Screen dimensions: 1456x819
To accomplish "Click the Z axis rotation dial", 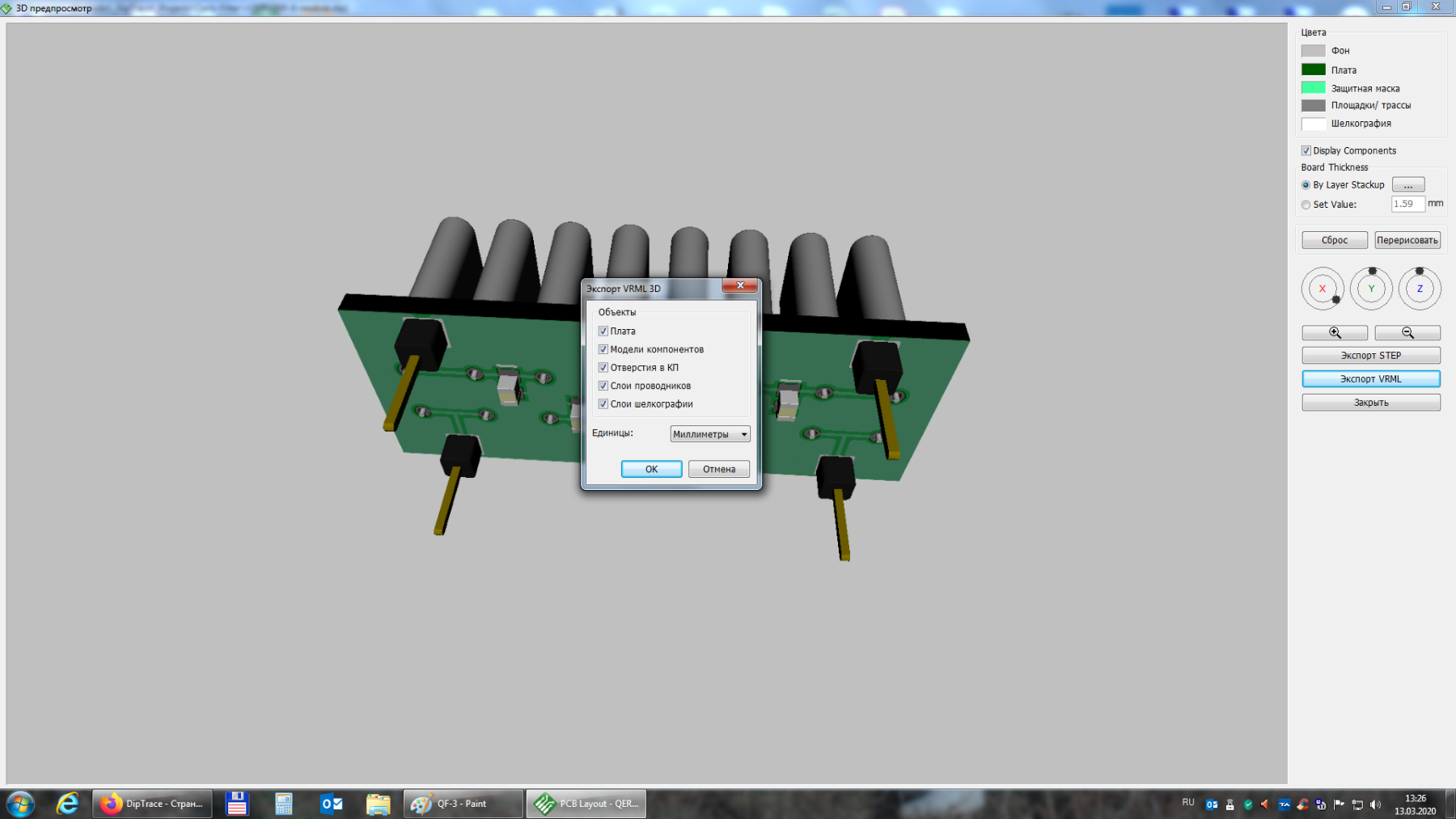I will (x=1420, y=289).
